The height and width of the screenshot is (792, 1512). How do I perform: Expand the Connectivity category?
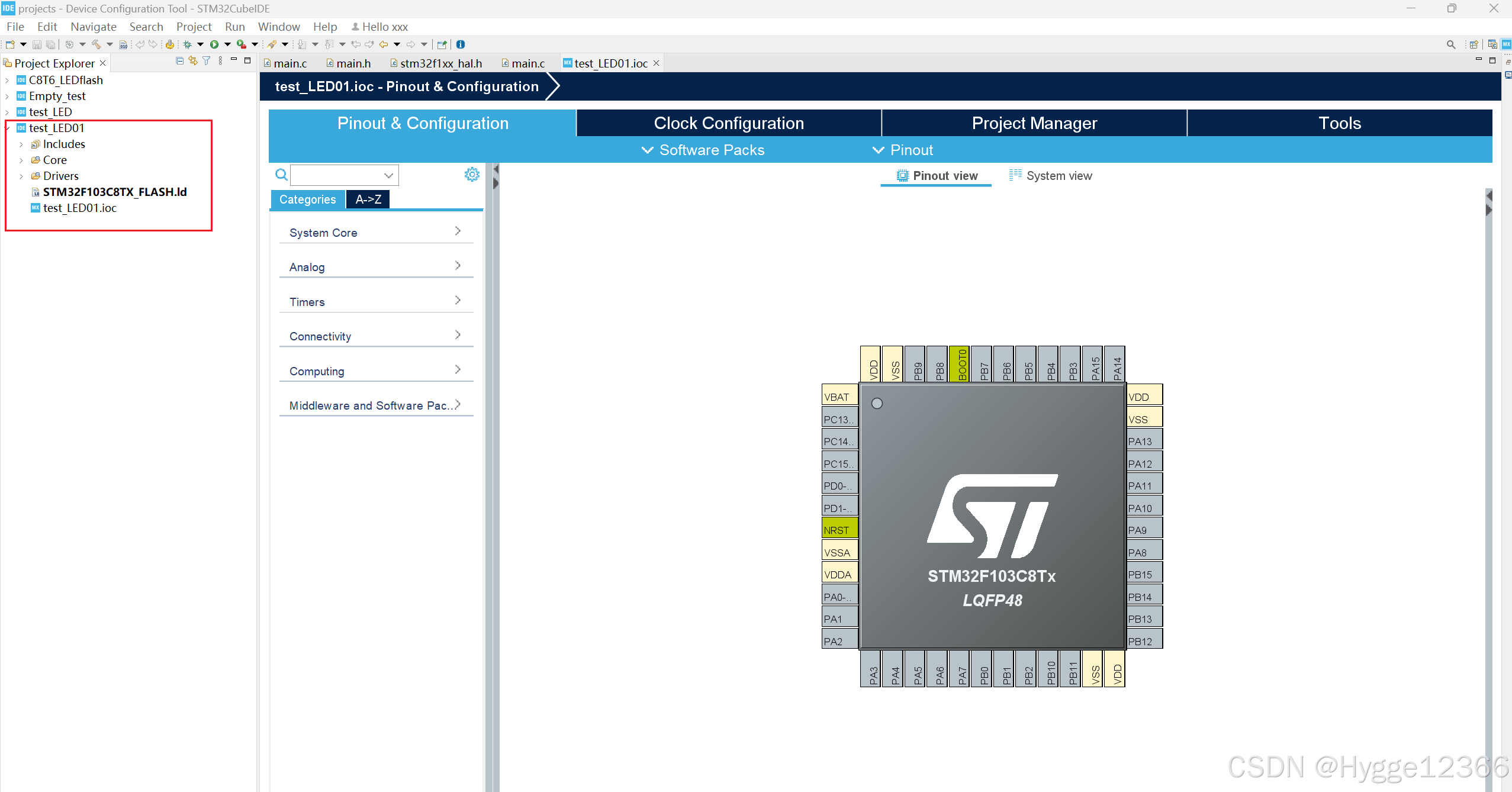pos(375,336)
